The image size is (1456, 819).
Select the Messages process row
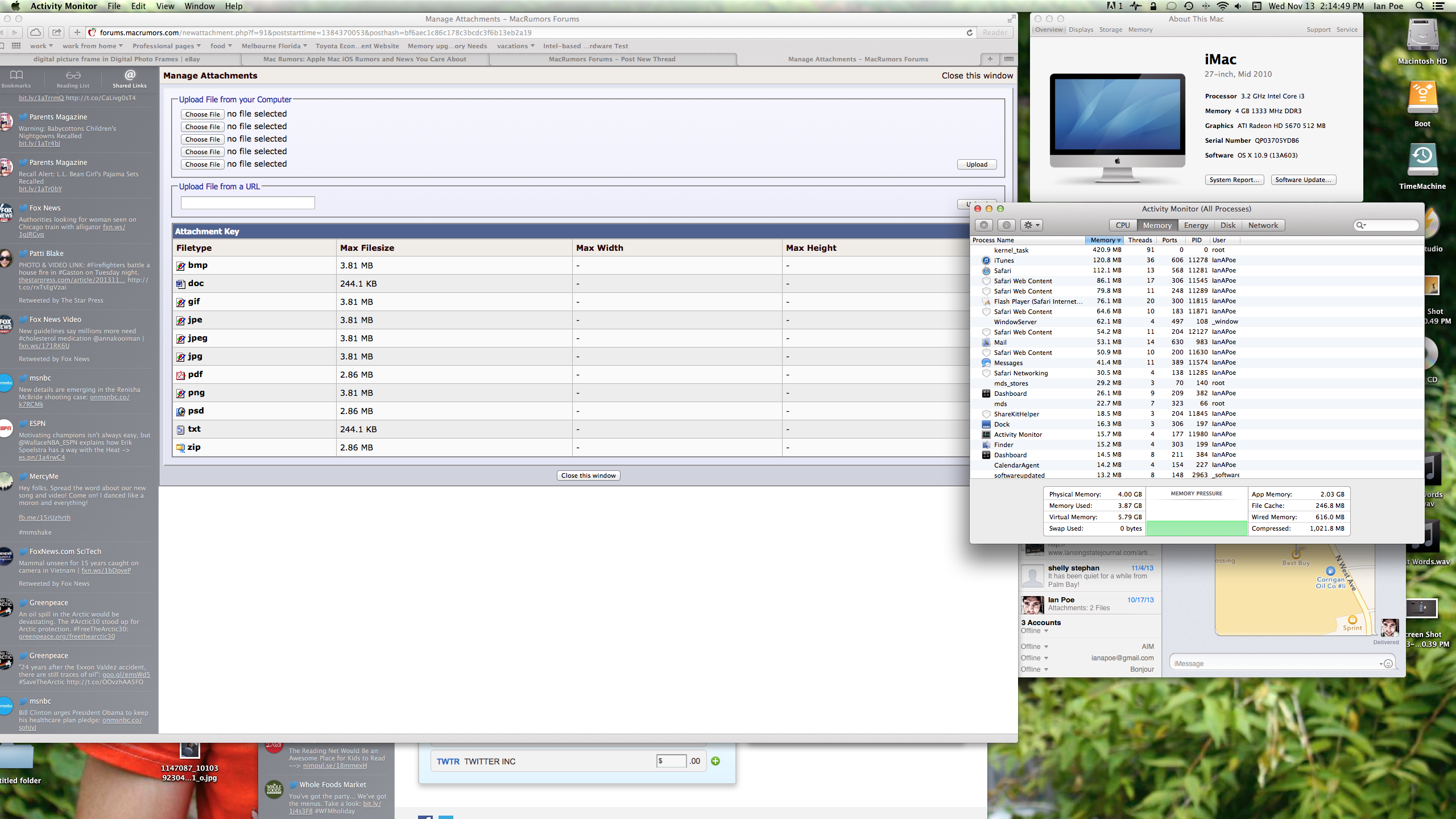click(1197, 362)
